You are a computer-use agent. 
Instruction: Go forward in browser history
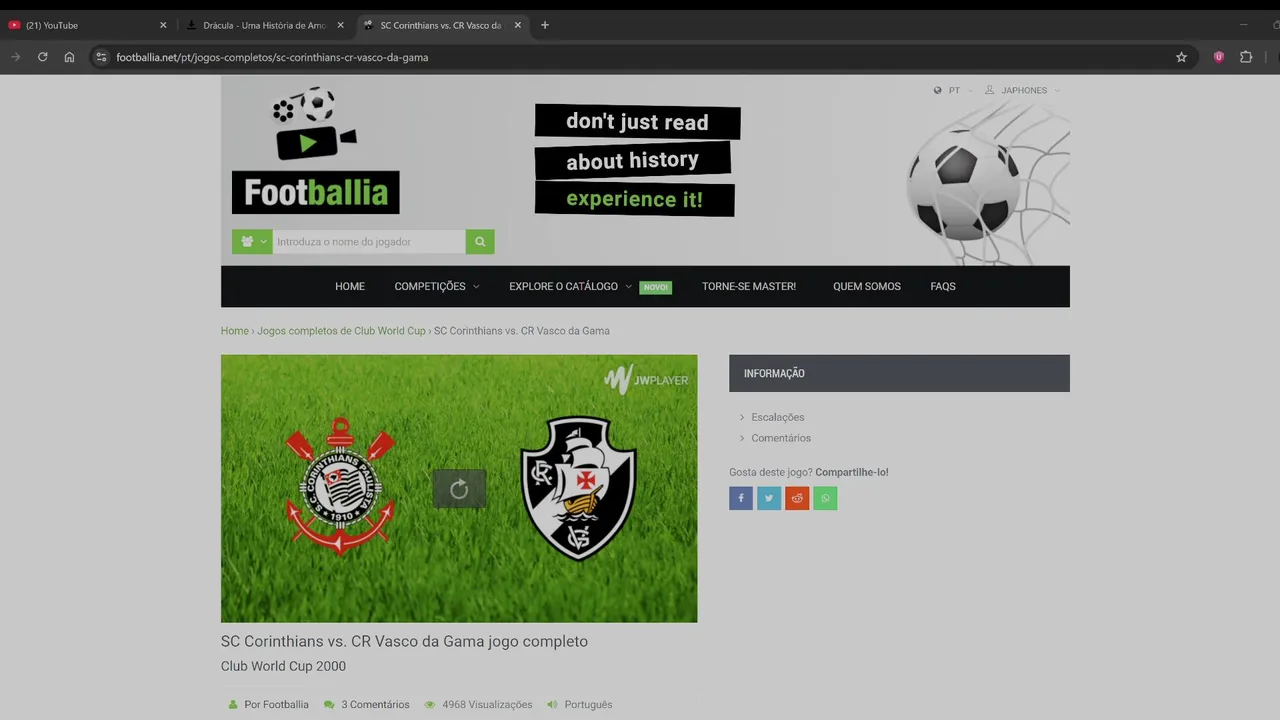tap(15, 57)
